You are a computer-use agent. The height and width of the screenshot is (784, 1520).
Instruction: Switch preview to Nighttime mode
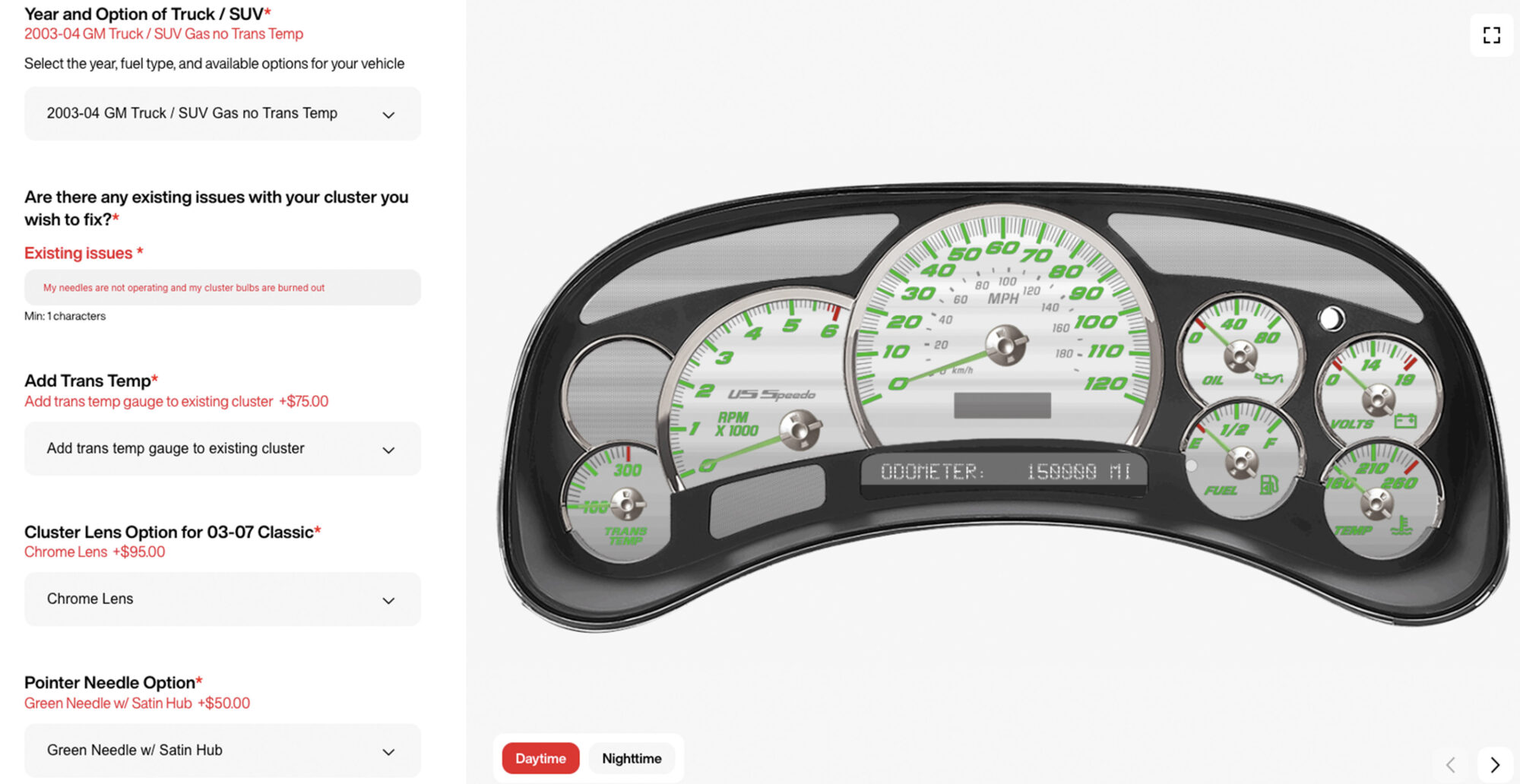click(632, 758)
